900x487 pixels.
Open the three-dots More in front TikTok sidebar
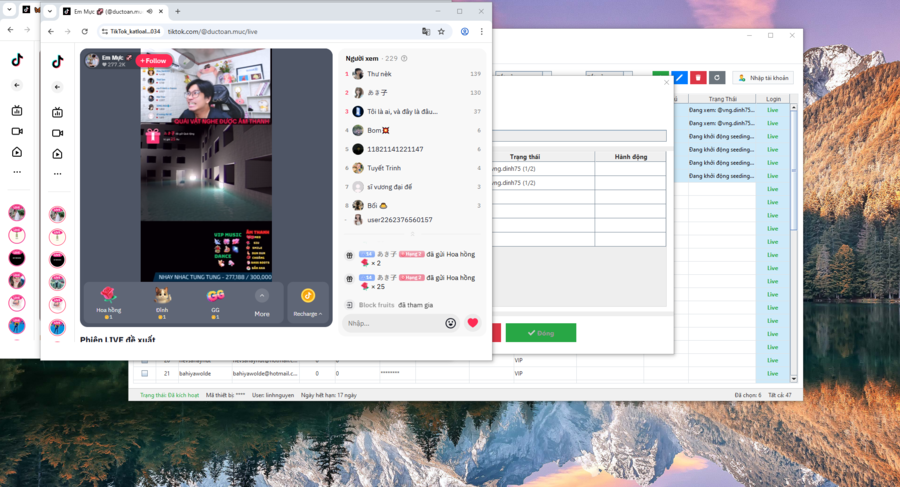click(57, 174)
